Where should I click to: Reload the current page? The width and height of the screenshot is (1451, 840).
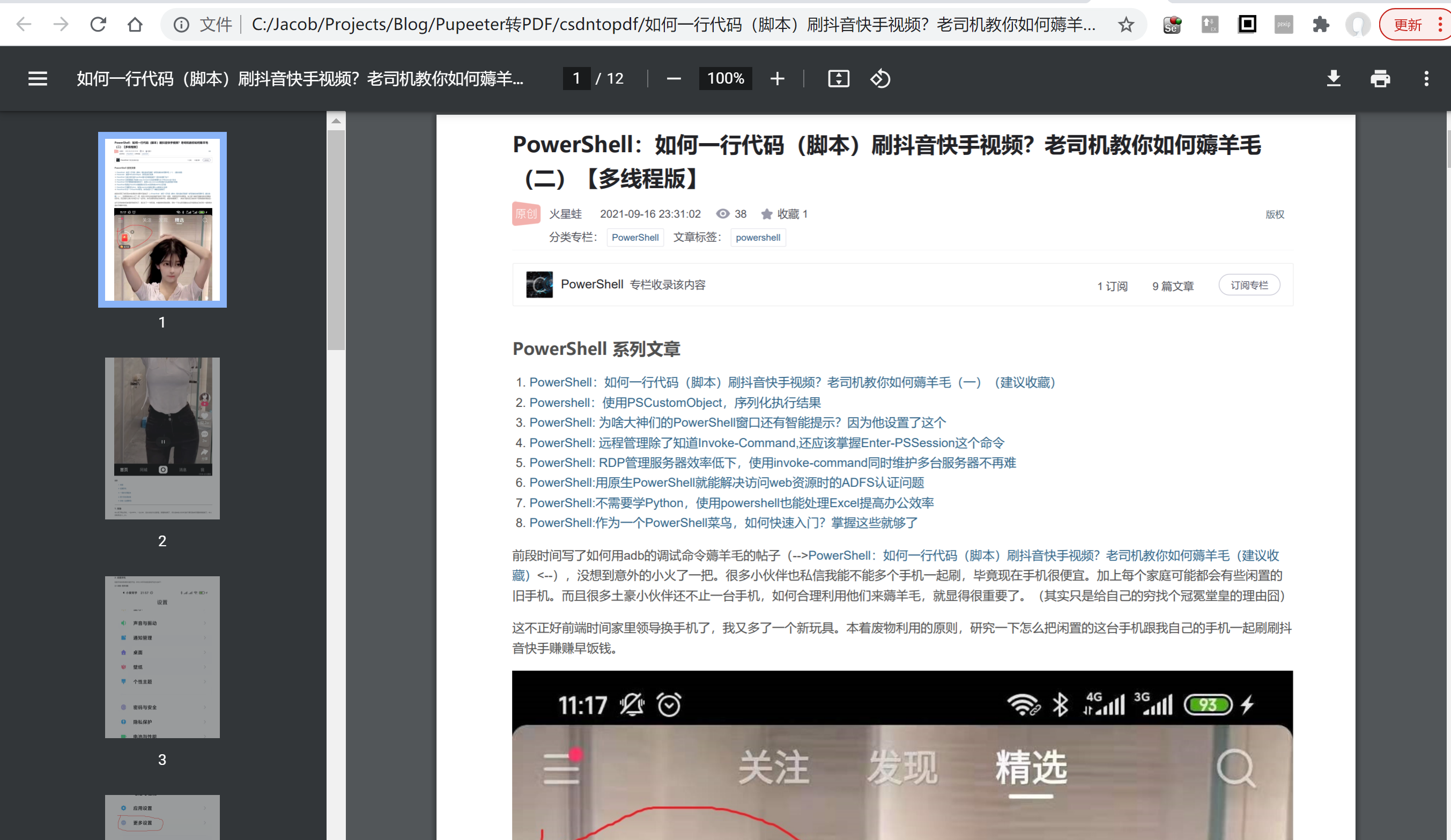pyautogui.click(x=98, y=24)
